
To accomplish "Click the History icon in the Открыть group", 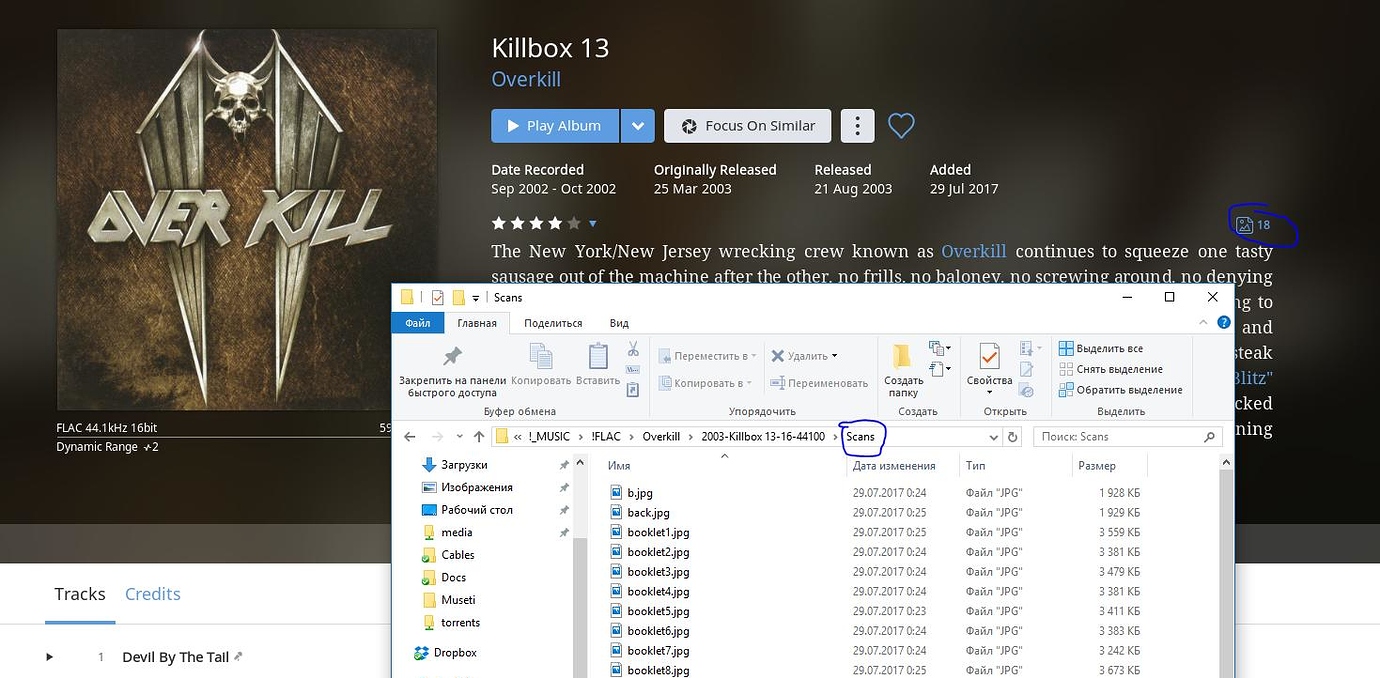I will click(1026, 390).
